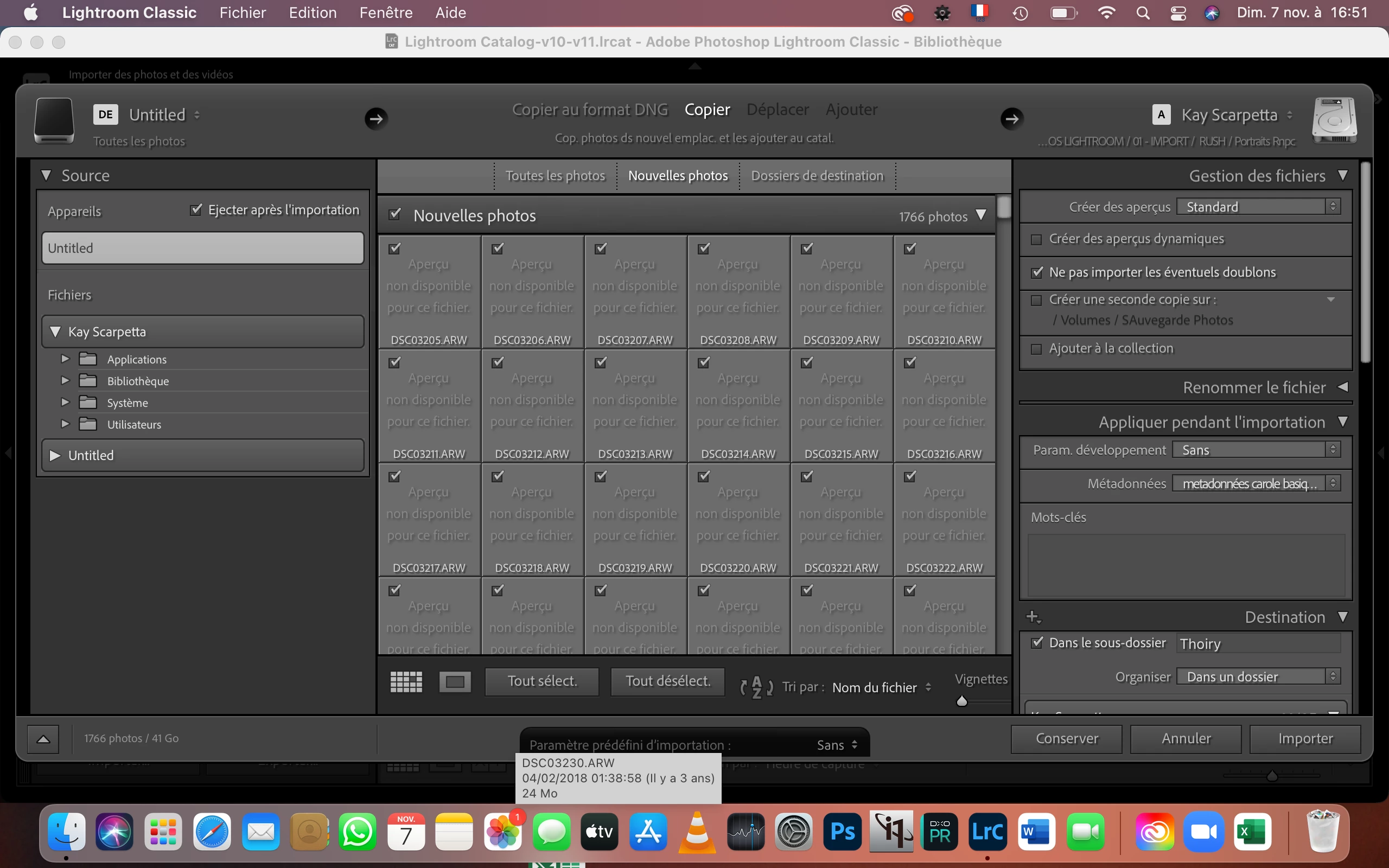This screenshot has height=868, width=1389.
Task: Check Ajouter à la collection
Action: (x=1036, y=349)
